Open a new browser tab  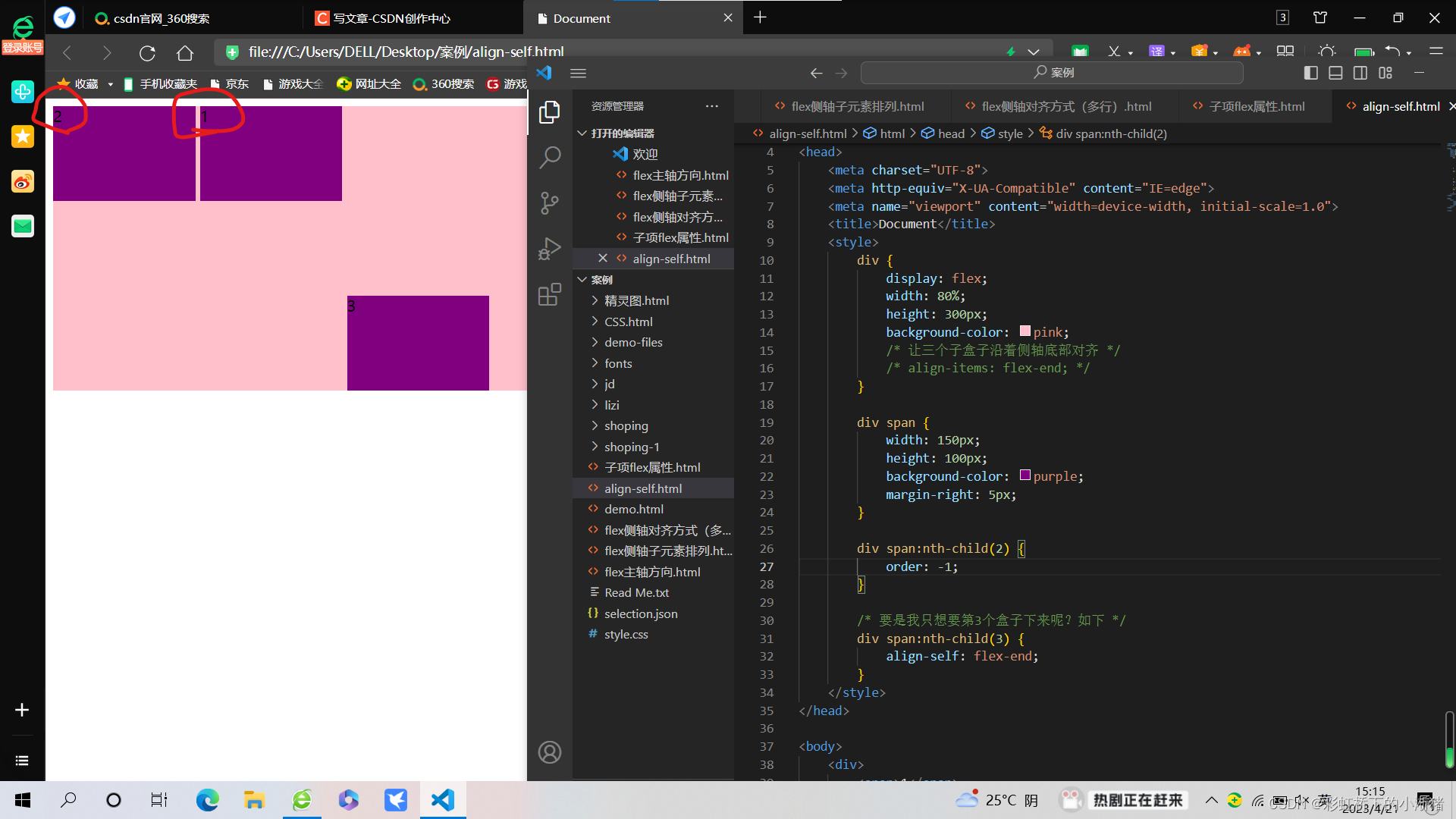point(760,17)
